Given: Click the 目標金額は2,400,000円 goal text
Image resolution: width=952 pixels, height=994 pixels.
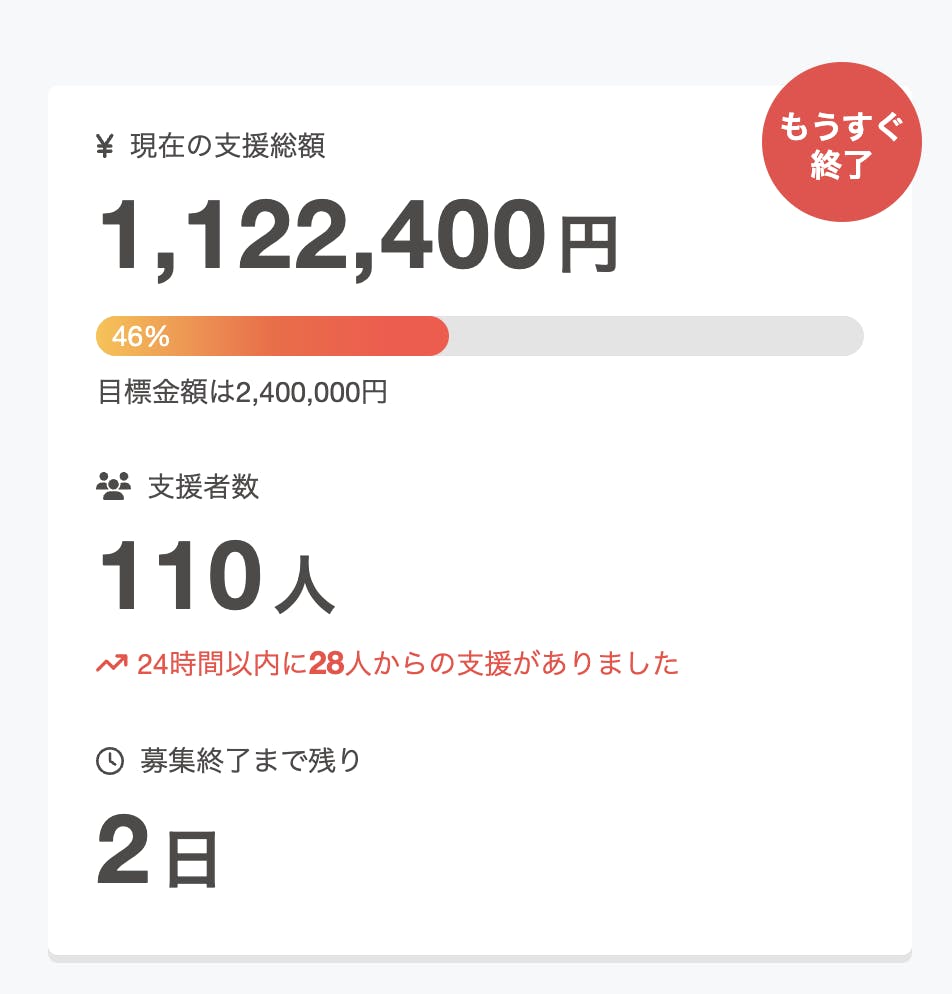Looking at the screenshot, I should tap(243, 392).
